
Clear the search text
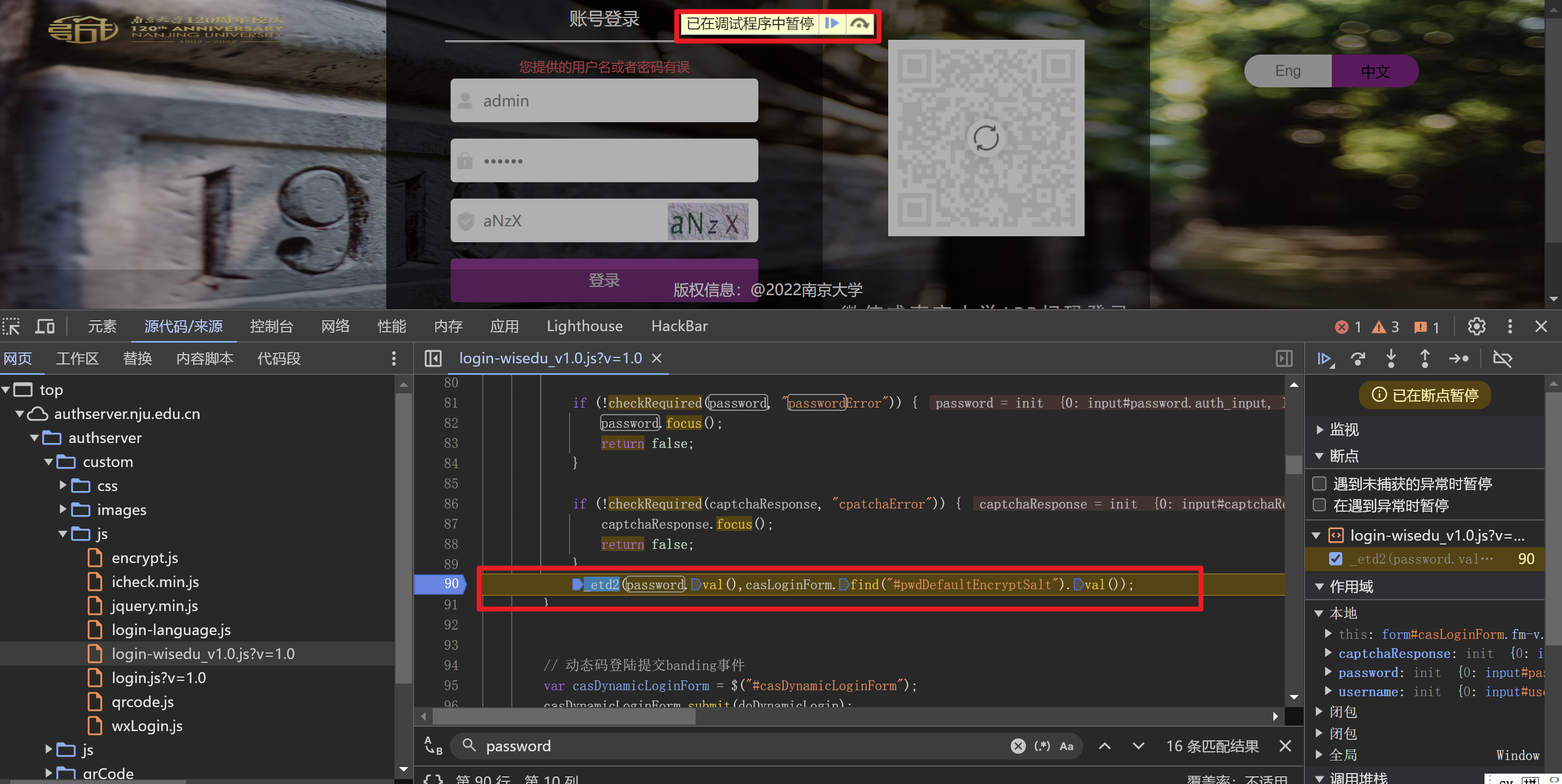pyautogui.click(x=1018, y=746)
